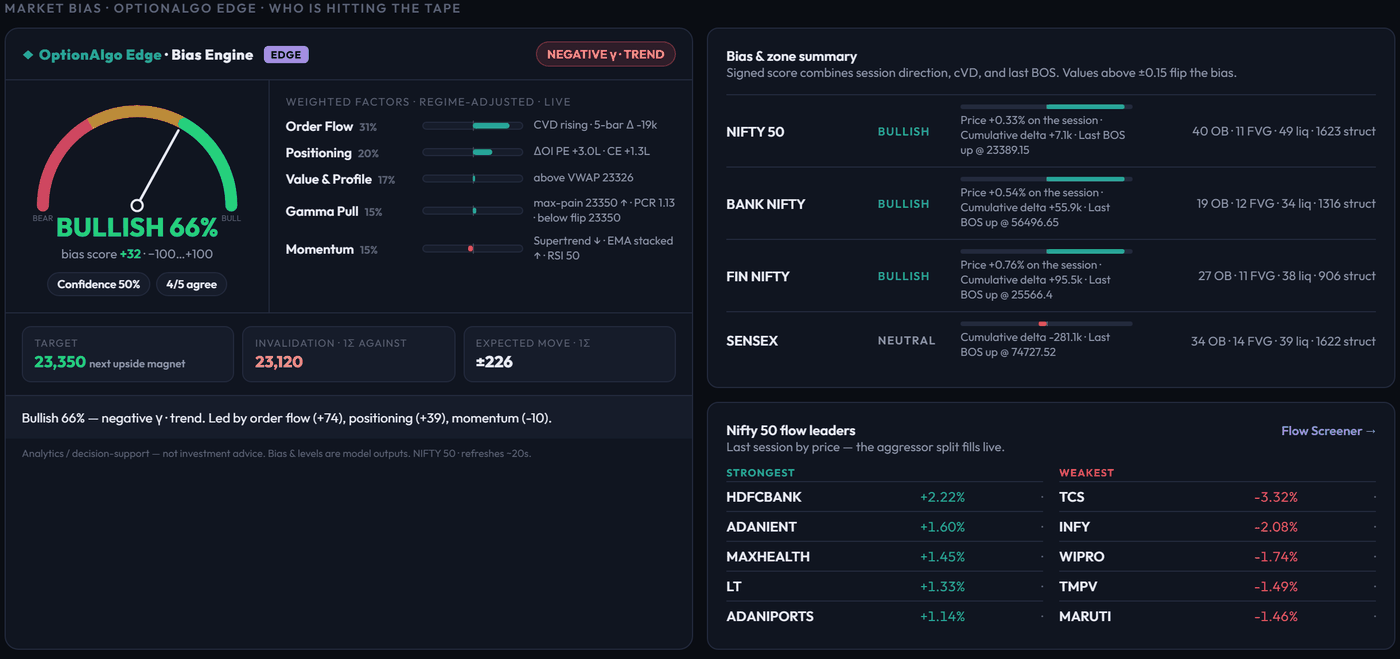This screenshot has width=1400, height=659.
Task: Click the OptionAlgo Edge diamond logo icon
Action: point(28,55)
